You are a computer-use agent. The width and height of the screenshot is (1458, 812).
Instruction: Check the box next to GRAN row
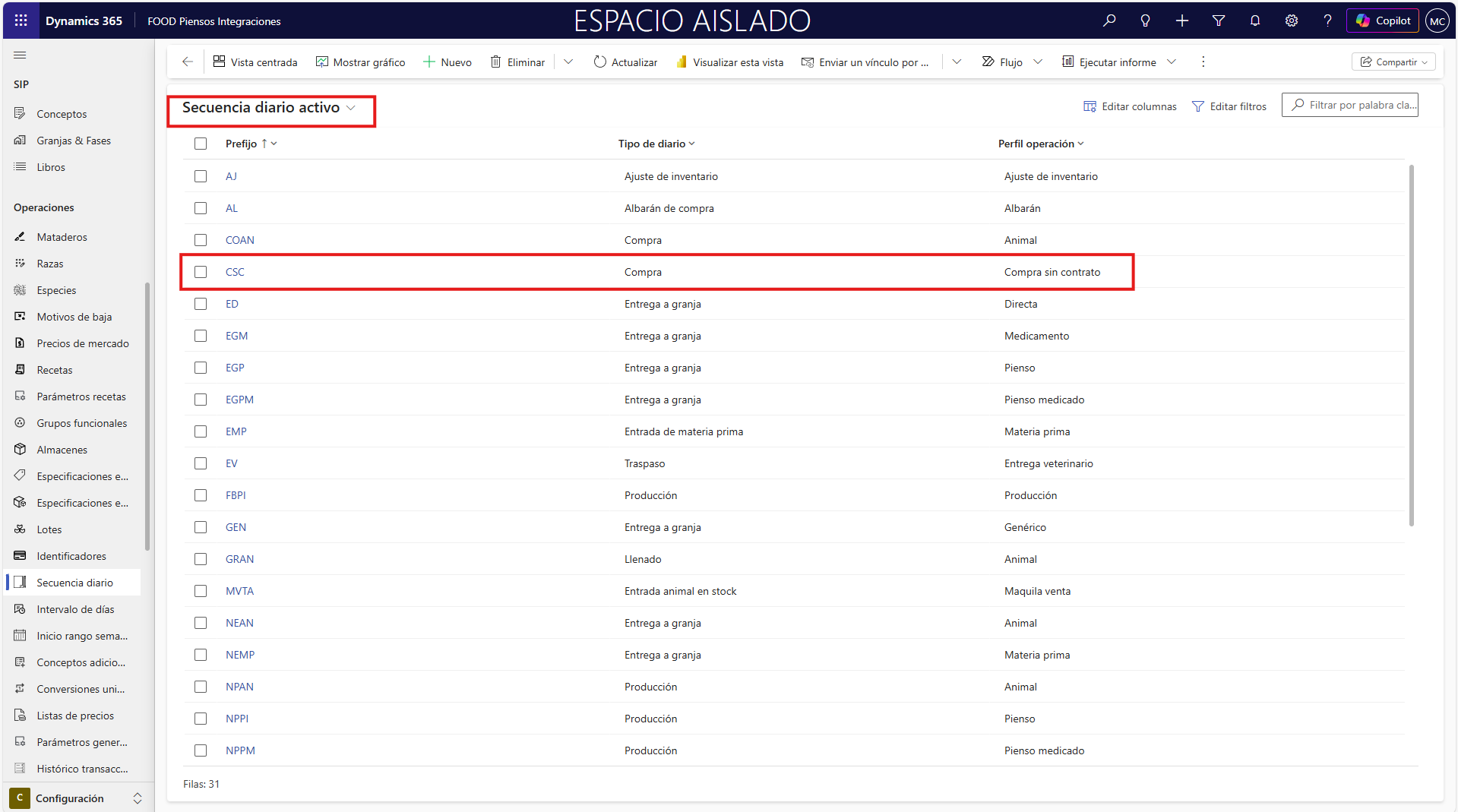click(x=201, y=559)
